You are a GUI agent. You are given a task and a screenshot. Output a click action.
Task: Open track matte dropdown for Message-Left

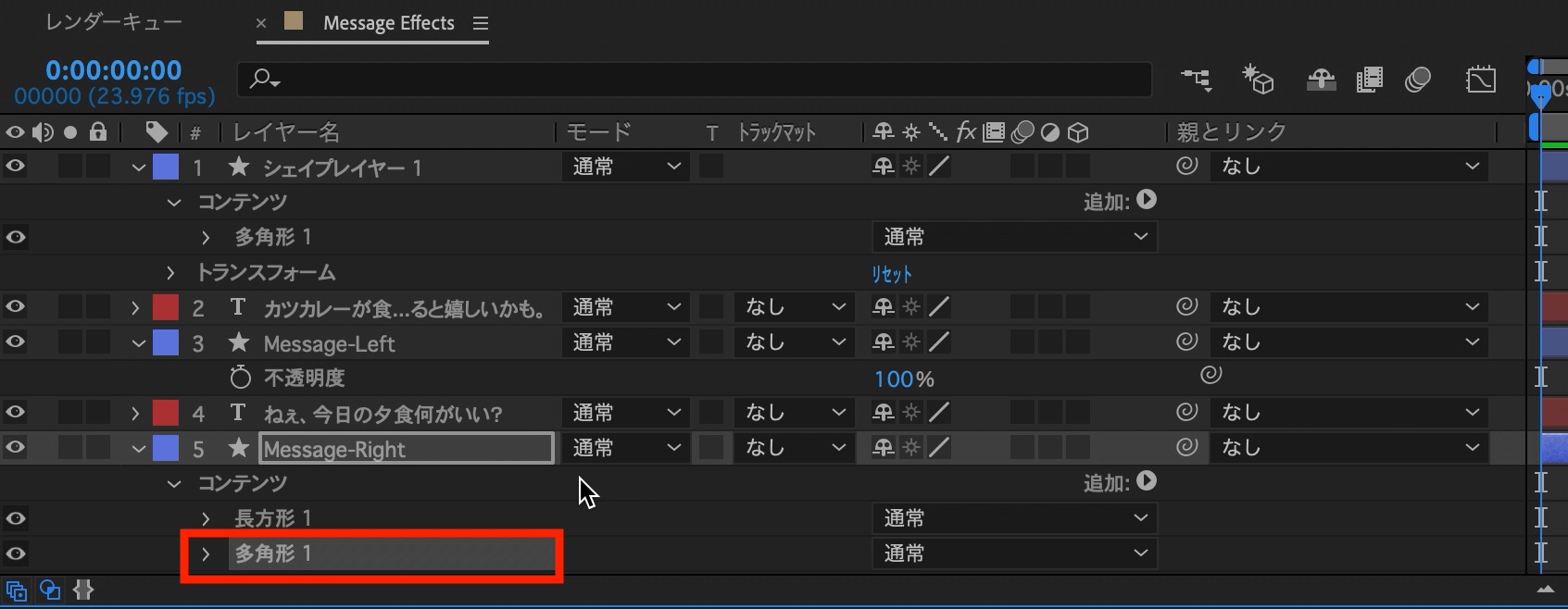pos(795,342)
